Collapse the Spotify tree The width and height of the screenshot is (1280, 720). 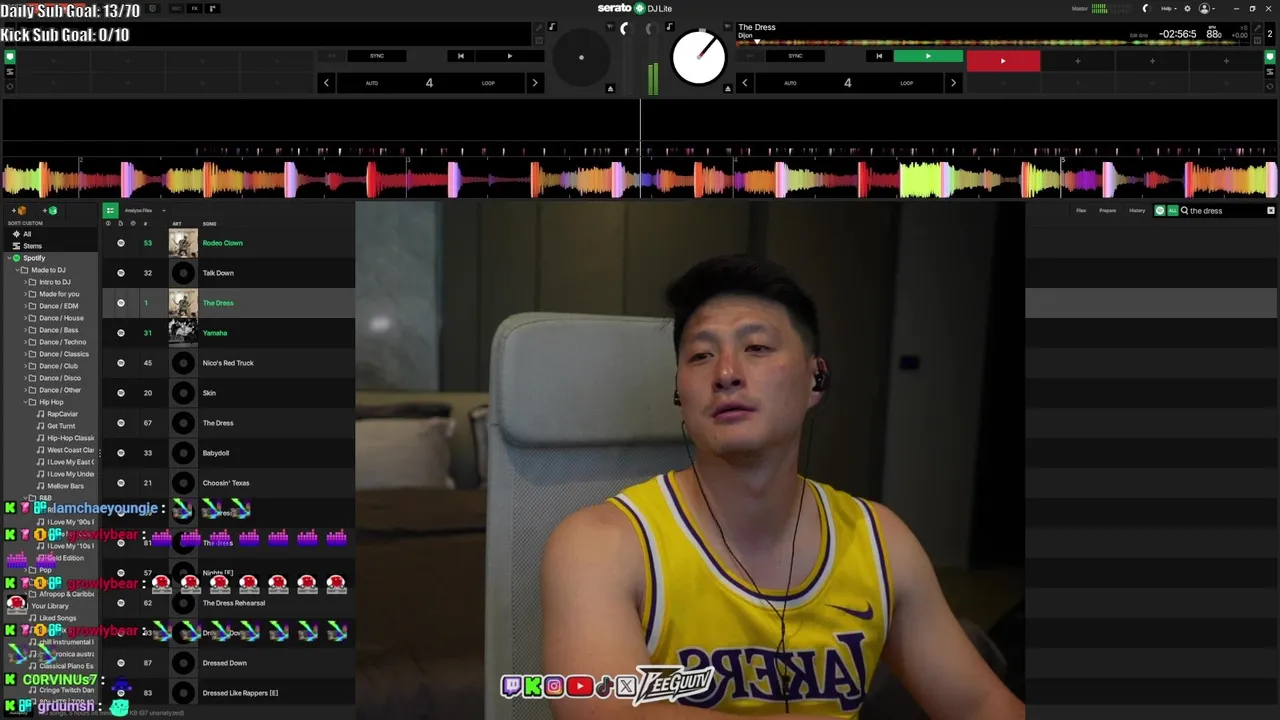pos(8,258)
